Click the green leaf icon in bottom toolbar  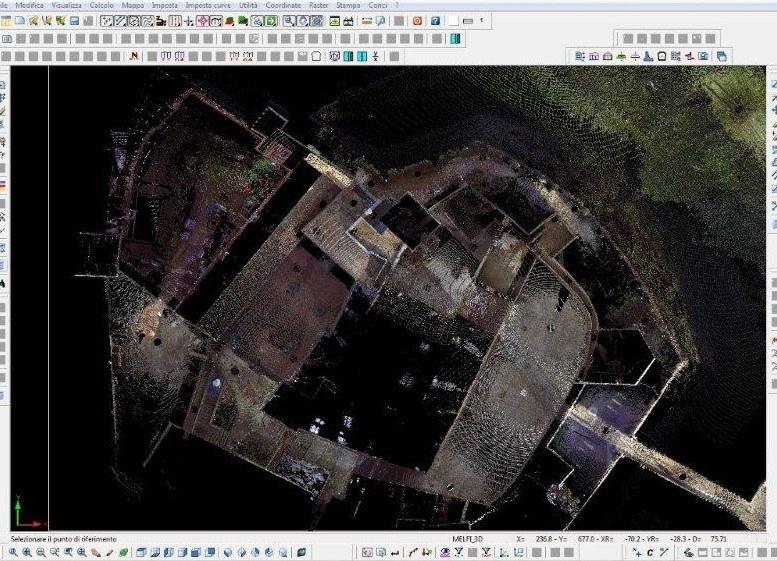point(123,552)
